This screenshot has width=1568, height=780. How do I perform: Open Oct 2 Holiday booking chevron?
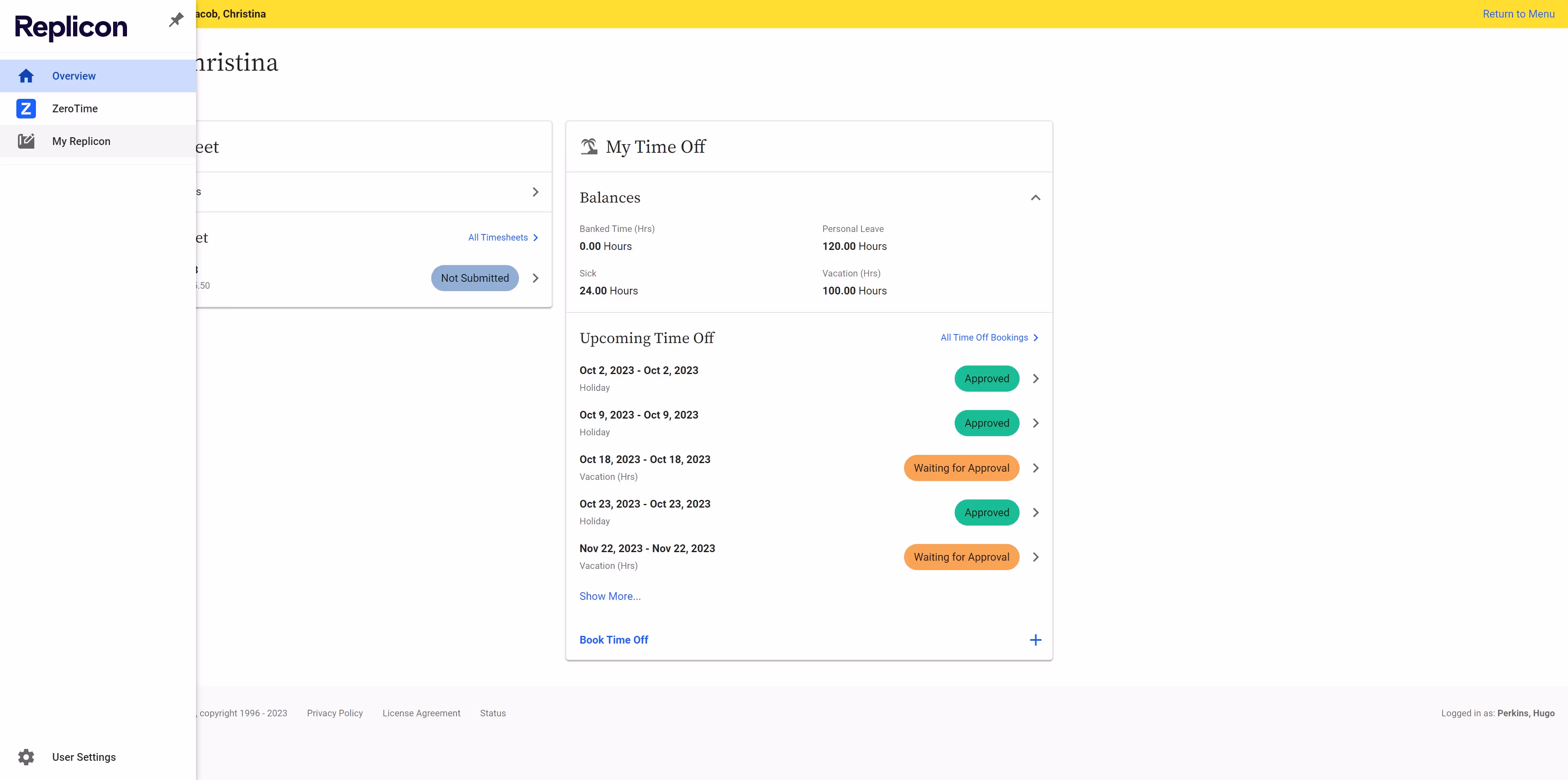coord(1035,379)
